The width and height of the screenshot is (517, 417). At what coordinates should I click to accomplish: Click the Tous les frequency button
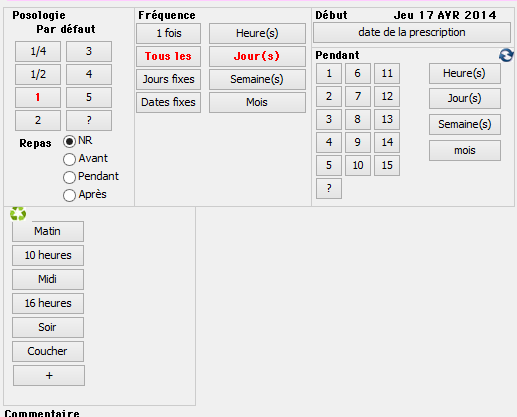[x=168, y=56]
